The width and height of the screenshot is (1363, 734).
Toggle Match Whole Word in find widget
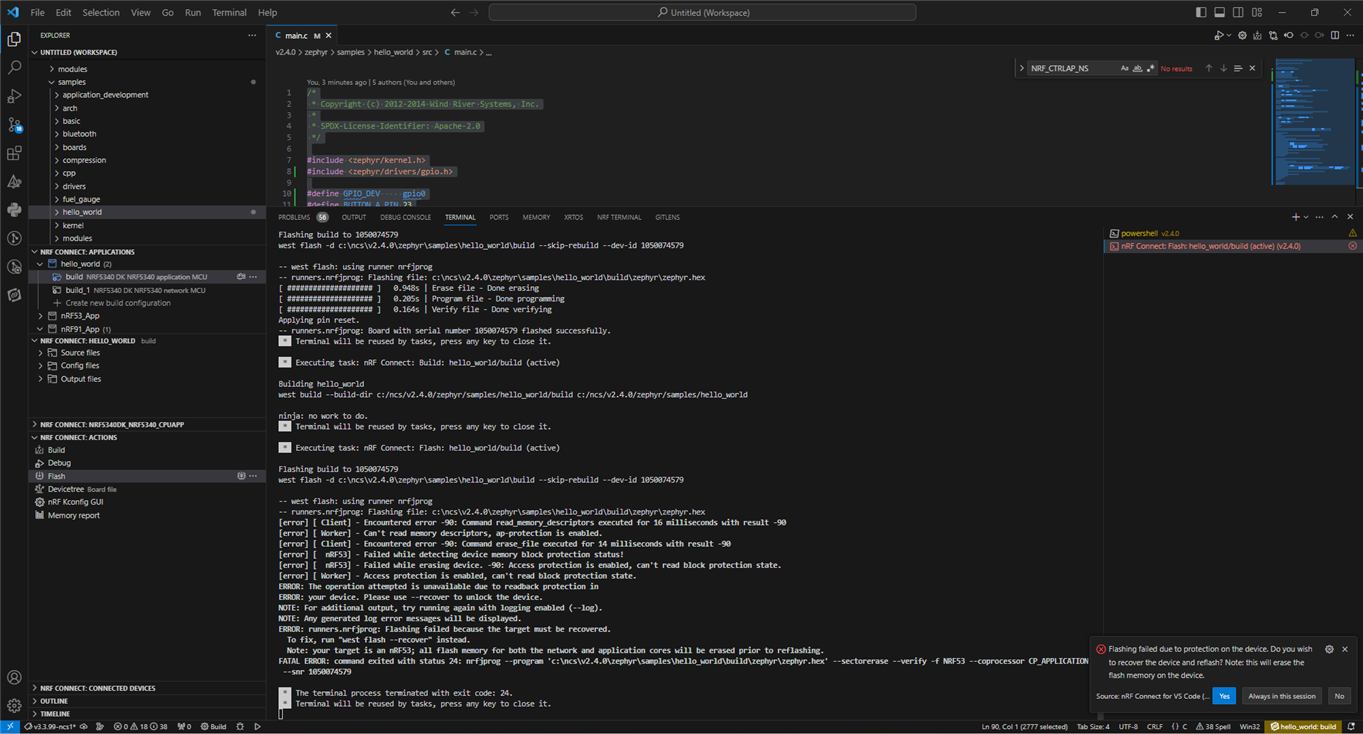pyautogui.click(x=1137, y=69)
